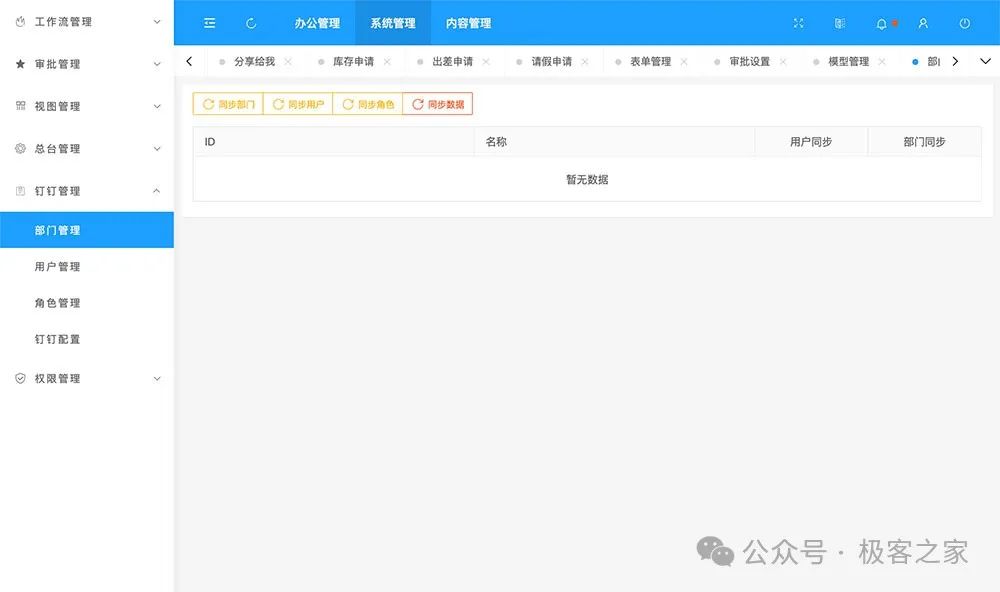Click the 暂无数据 empty table message

pos(587,179)
